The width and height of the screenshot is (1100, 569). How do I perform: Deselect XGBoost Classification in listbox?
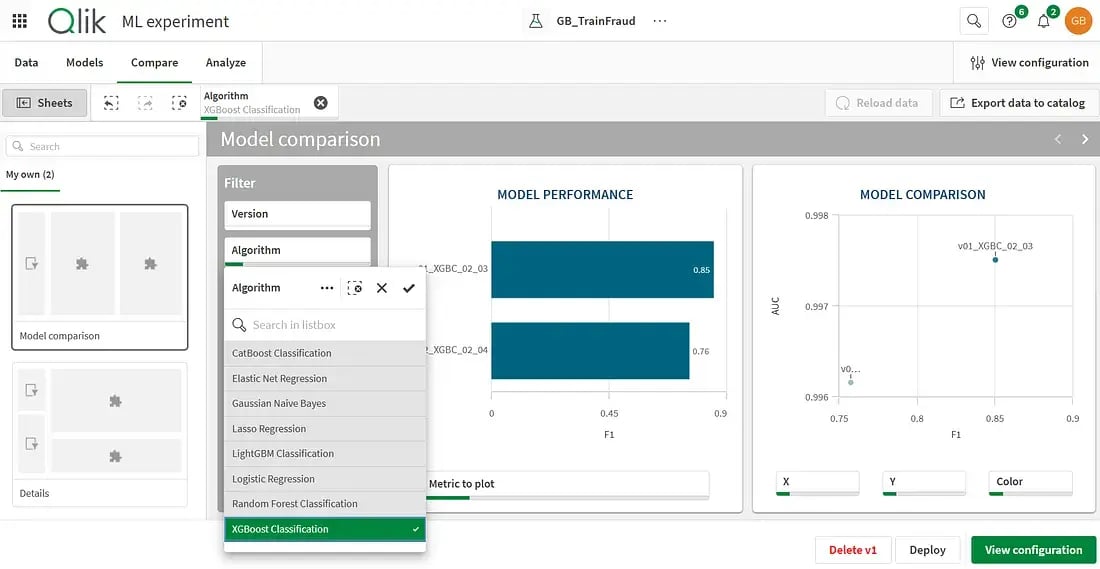[325, 529]
